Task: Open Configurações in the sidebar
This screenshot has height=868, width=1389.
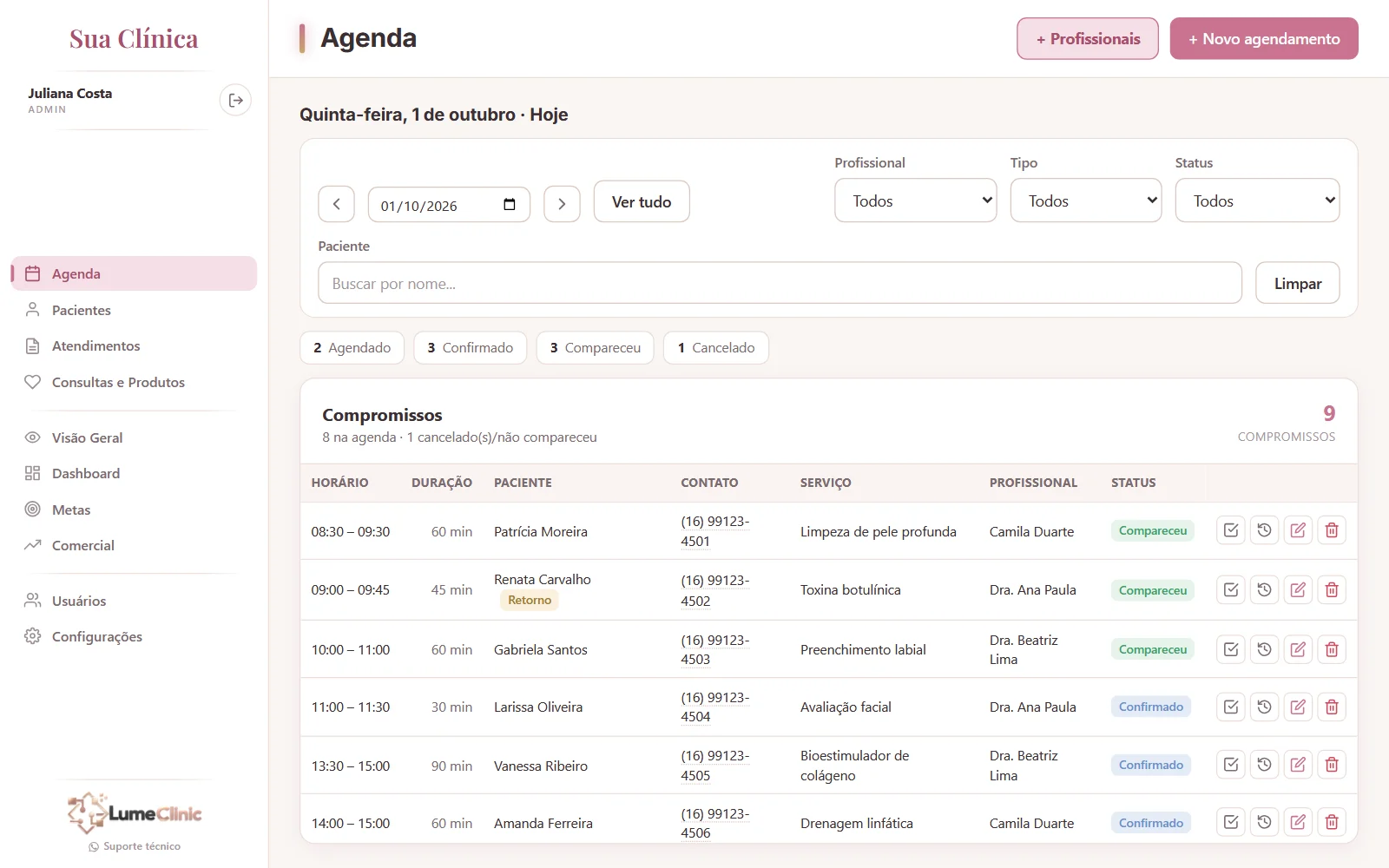Action: [134, 636]
